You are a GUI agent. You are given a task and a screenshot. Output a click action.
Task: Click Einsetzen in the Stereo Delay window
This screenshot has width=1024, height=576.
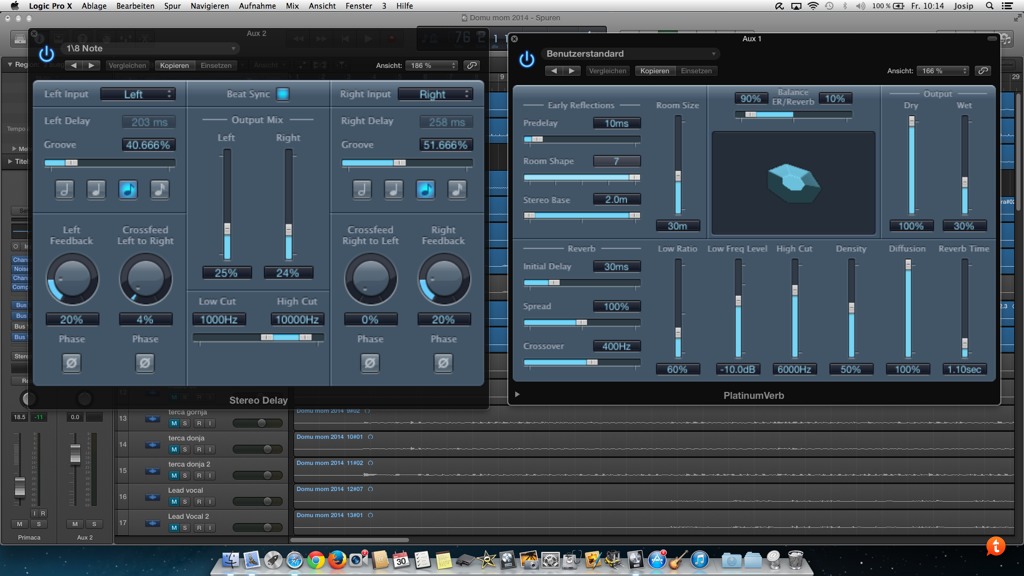tap(216, 65)
